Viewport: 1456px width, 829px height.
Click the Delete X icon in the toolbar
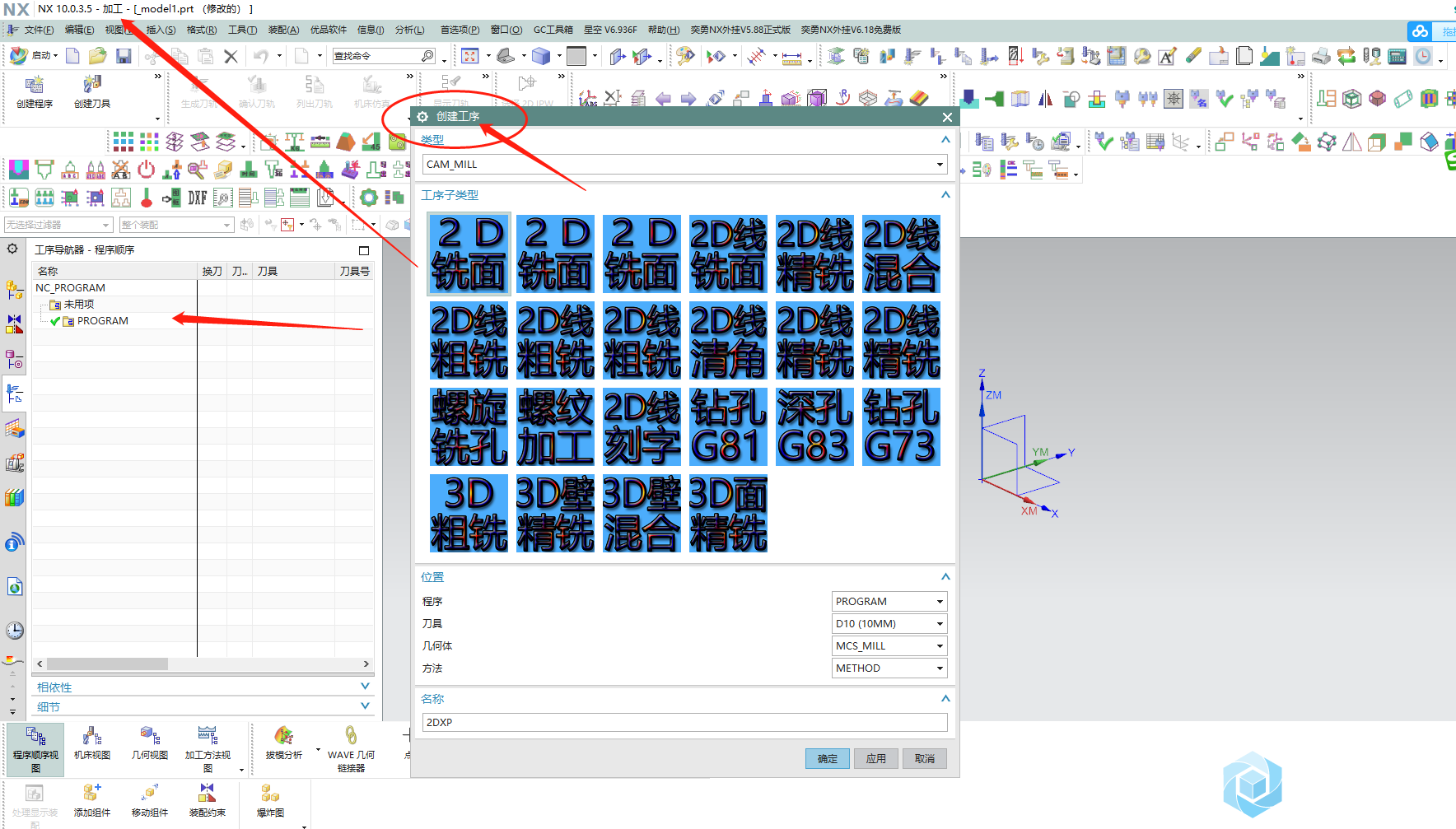pos(231,56)
